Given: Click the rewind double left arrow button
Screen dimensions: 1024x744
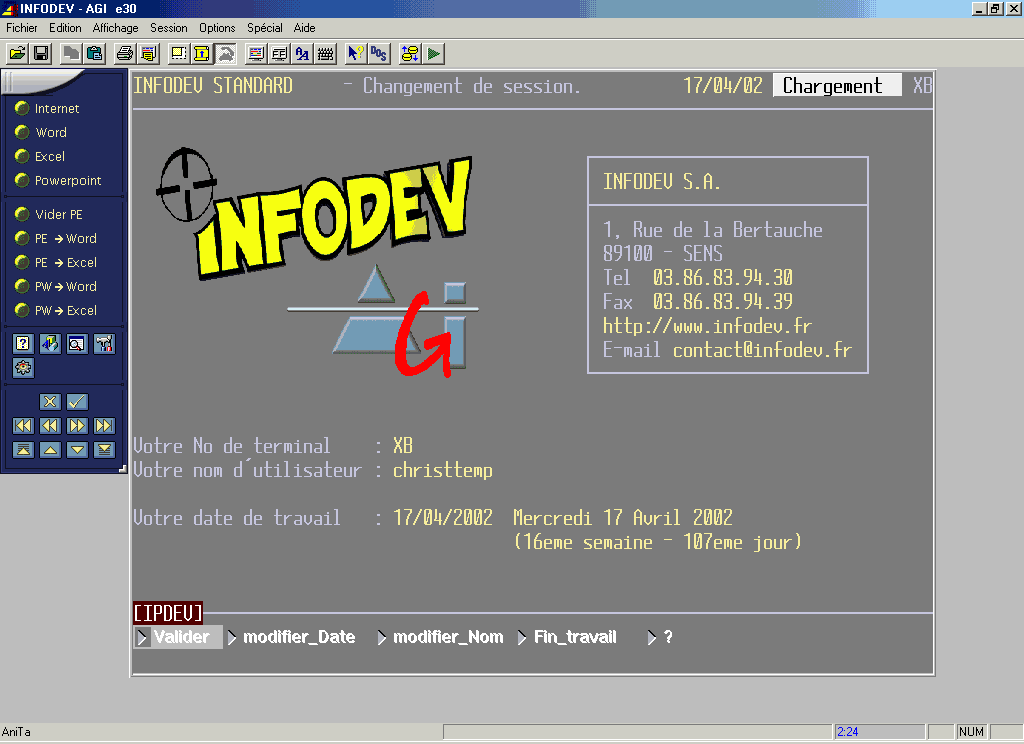Looking at the screenshot, I should (x=50, y=426).
